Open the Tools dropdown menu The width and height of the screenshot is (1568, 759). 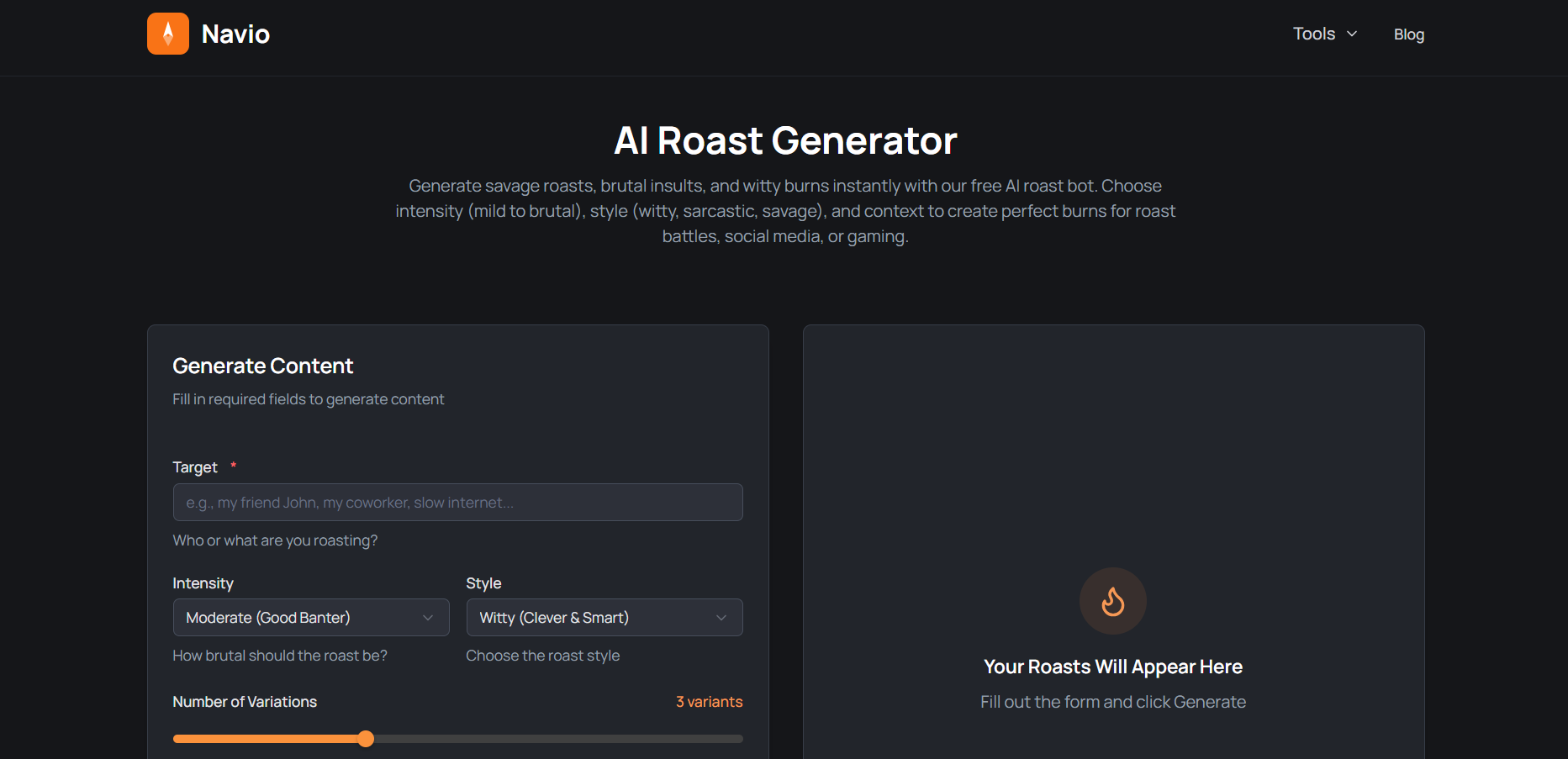[1325, 34]
